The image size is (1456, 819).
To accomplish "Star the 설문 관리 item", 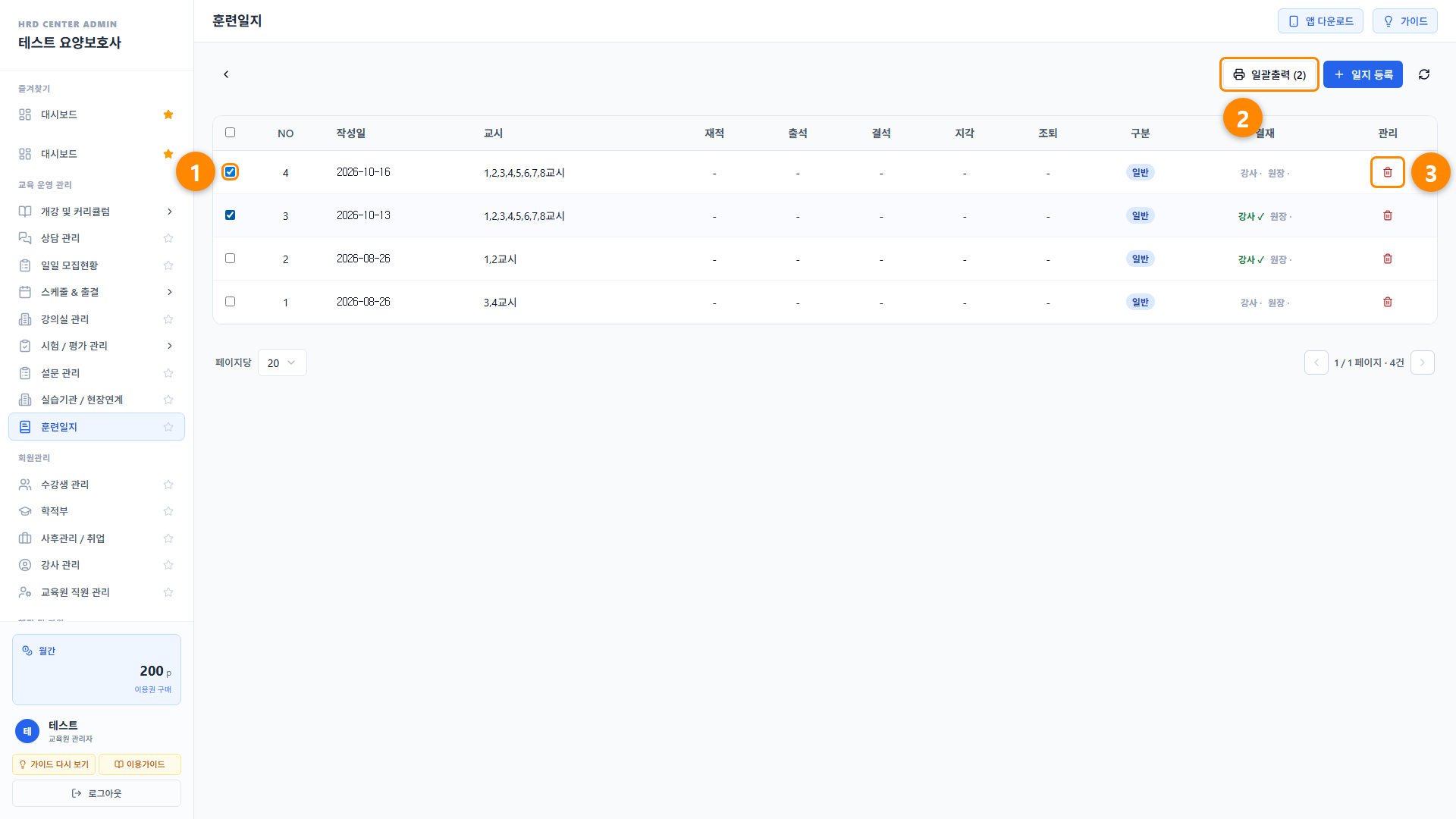I will (x=168, y=373).
